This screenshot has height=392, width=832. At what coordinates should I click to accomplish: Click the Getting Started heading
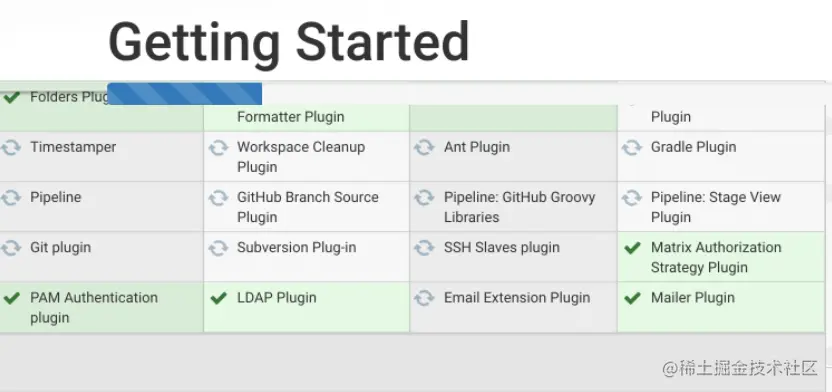(x=289, y=43)
